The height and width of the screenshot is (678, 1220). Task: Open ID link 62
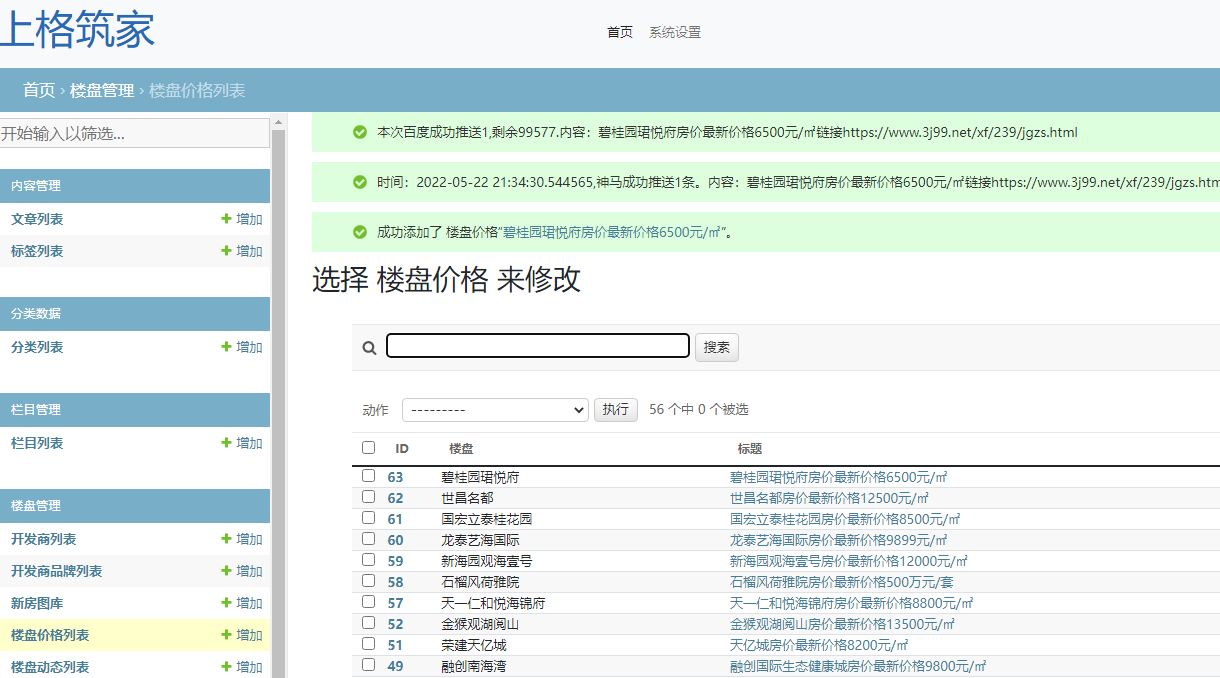[x=396, y=498]
